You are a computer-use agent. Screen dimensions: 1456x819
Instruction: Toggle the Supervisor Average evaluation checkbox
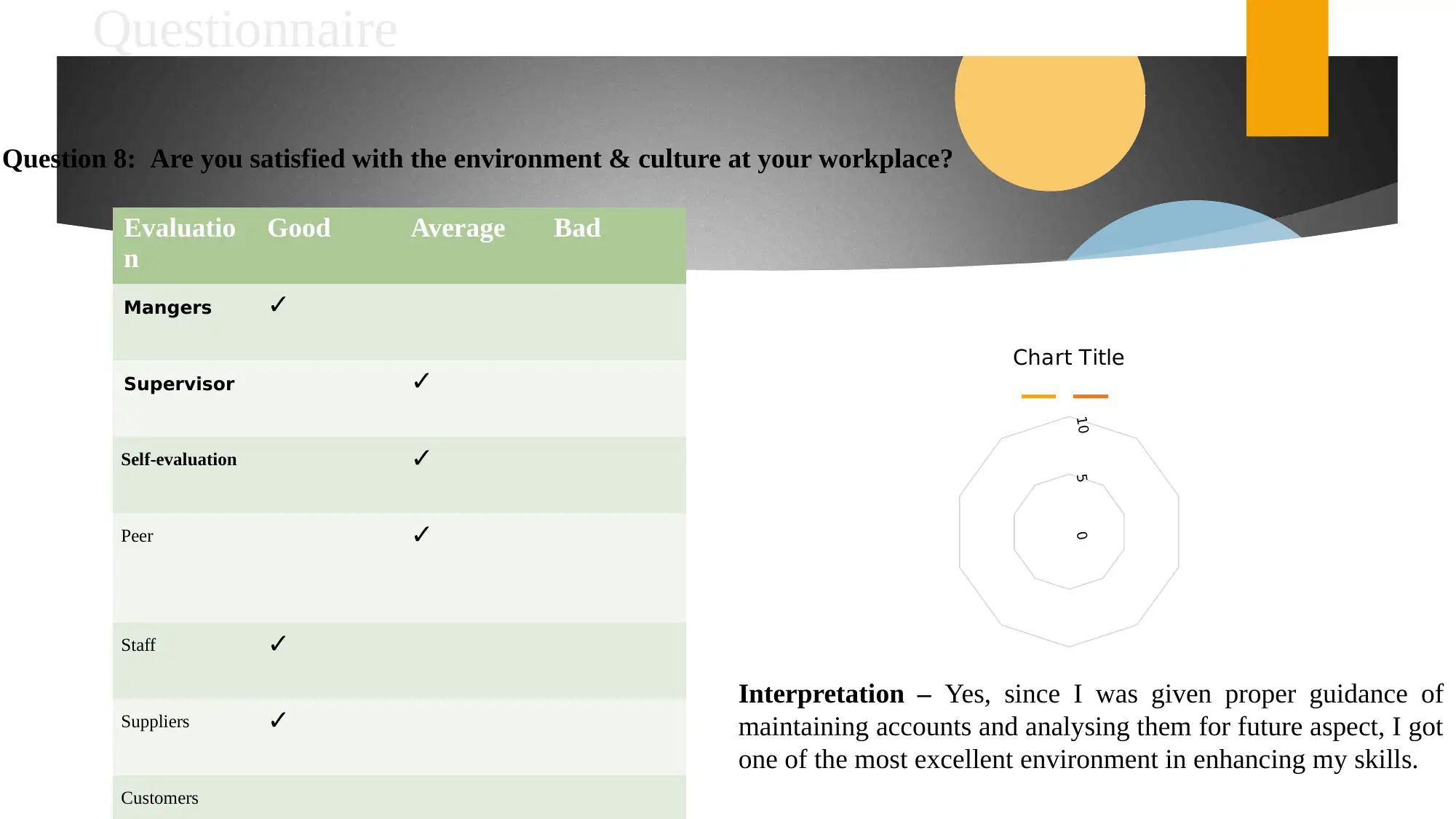point(421,382)
